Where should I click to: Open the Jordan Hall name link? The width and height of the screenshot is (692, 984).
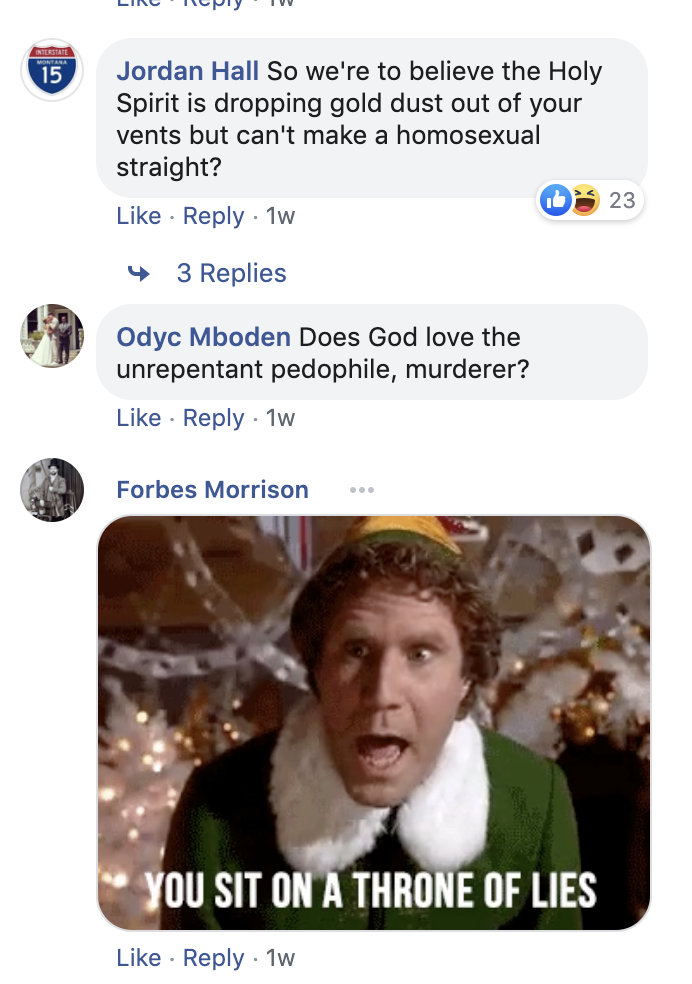point(188,71)
